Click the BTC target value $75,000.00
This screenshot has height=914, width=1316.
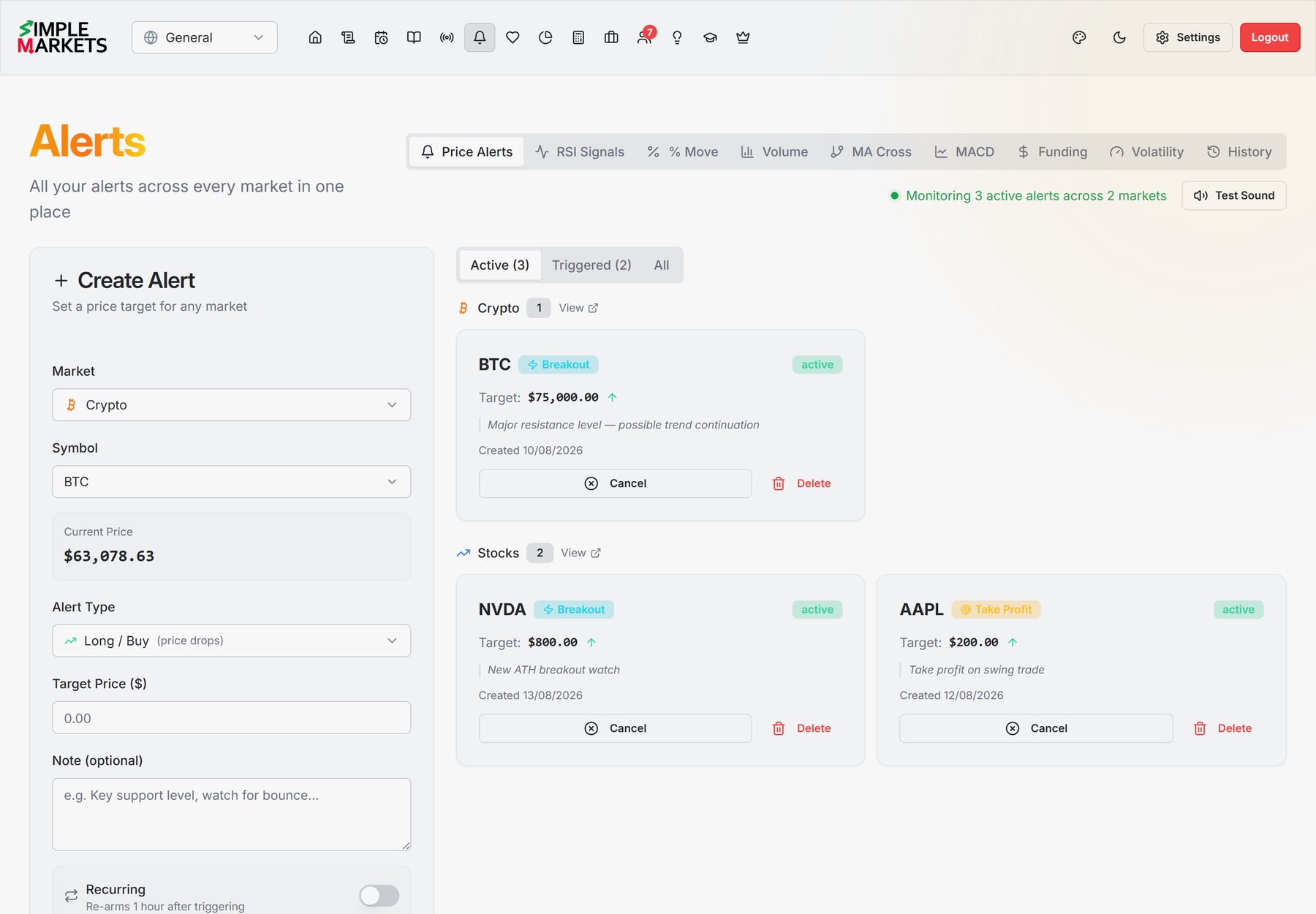(563, 397)
